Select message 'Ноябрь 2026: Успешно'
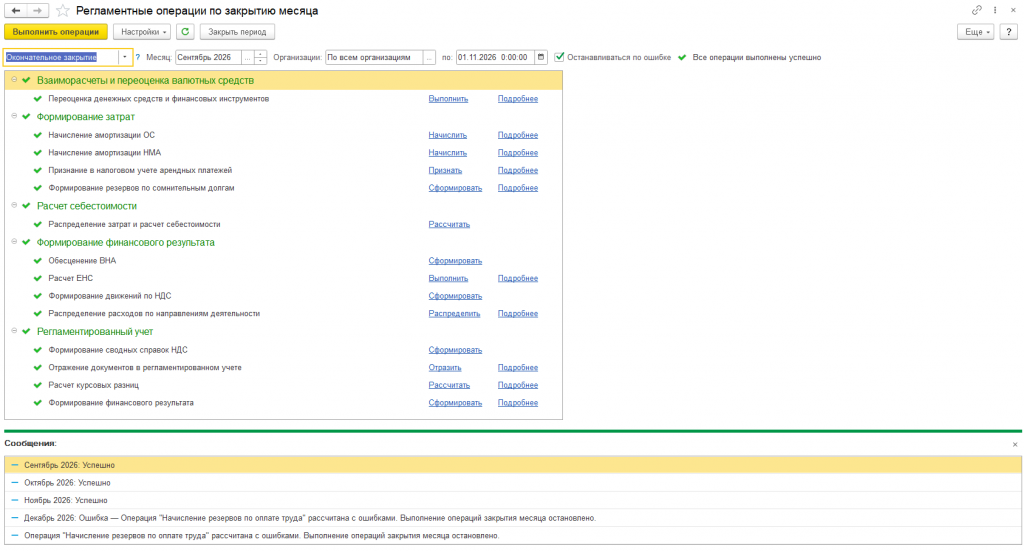Screen dimensions: 1024x551 (x=513, y=500)
